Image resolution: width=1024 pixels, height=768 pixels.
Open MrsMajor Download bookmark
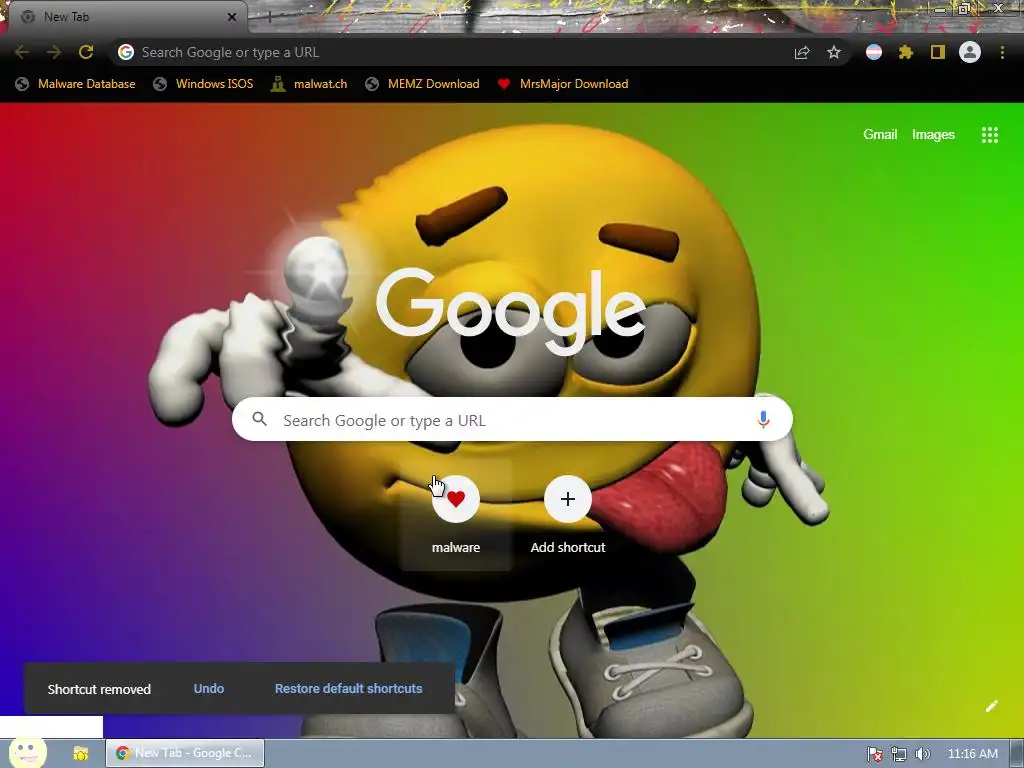coord(562,84)
